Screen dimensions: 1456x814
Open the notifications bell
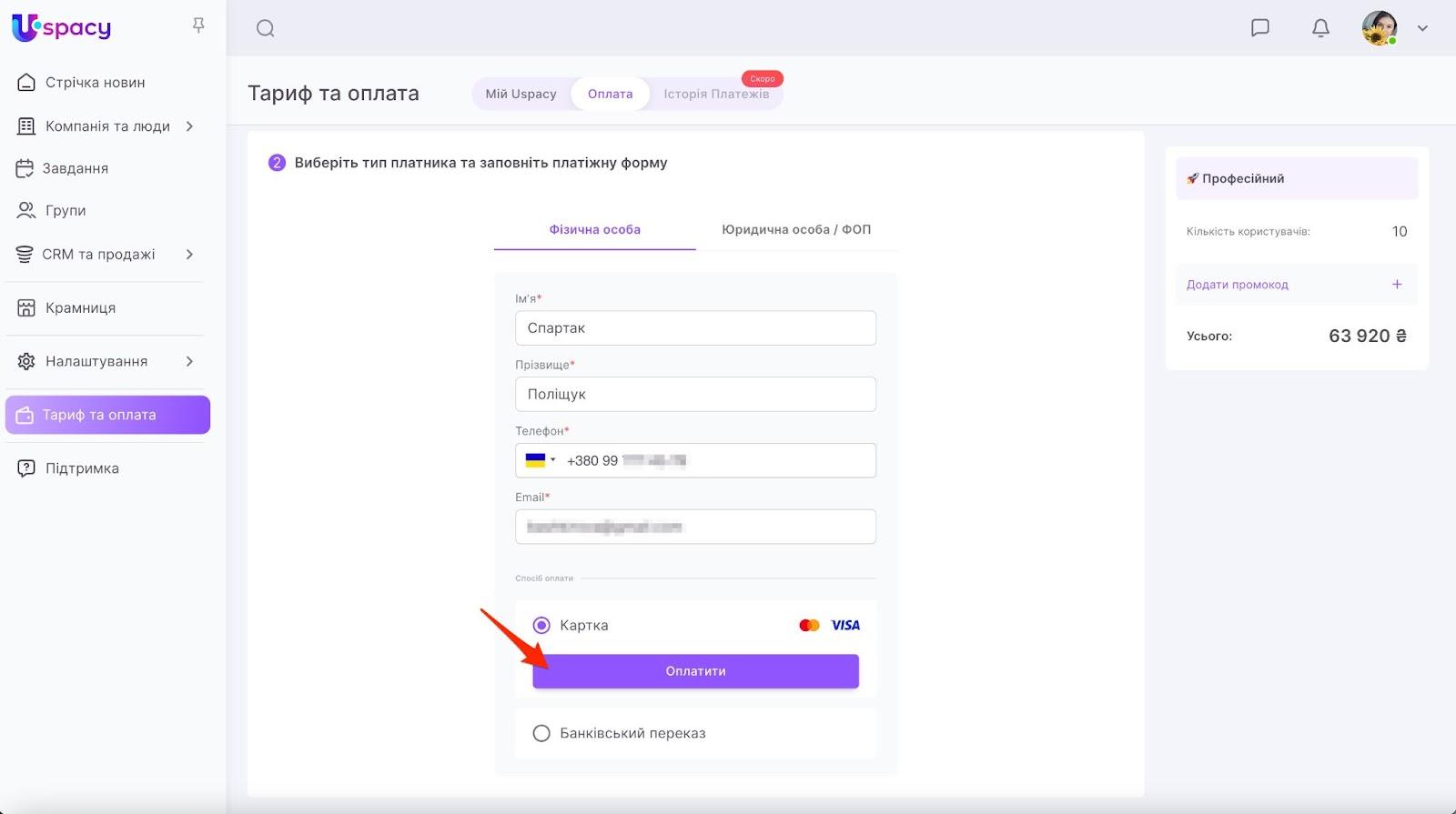pos(1320,28)
